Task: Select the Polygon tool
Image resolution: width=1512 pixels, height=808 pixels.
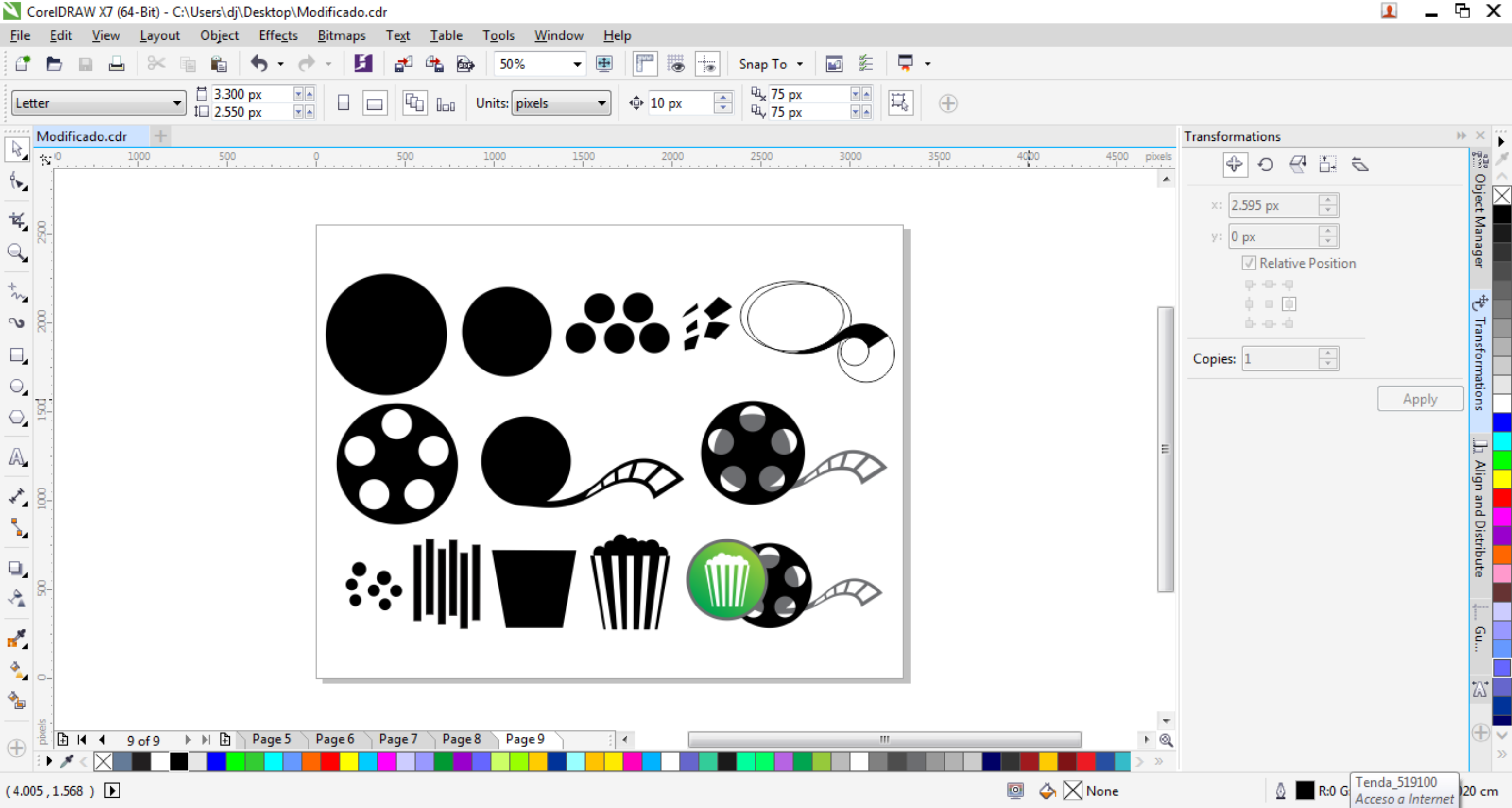Action: pyautogui.click(x=17, y=418)
